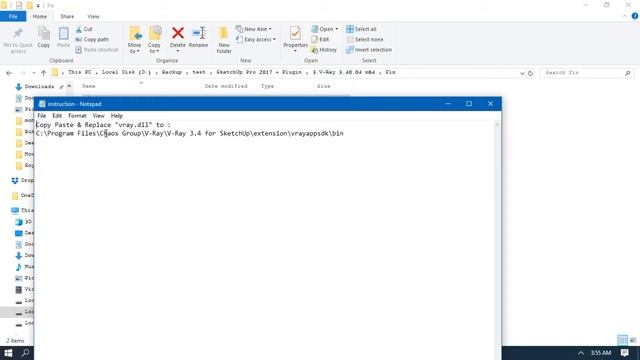Switch to the Home ribbon tab

(40, 16)
